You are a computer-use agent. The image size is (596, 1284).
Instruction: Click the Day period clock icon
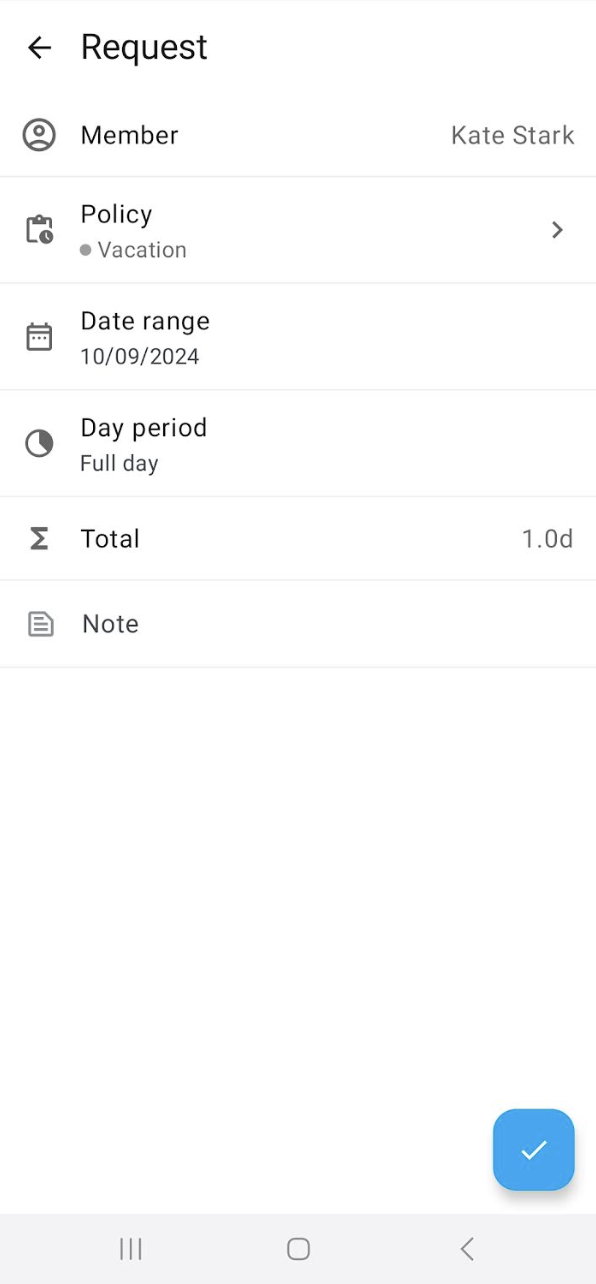coord(39,443)
